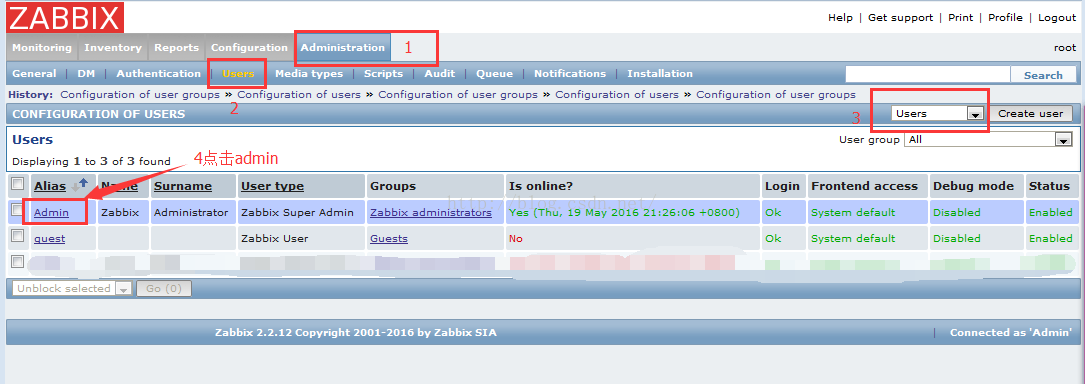The width and height of the screenshot is (1085, 384).
Task: Sort by the User type column header
Action: pos(272,185)
